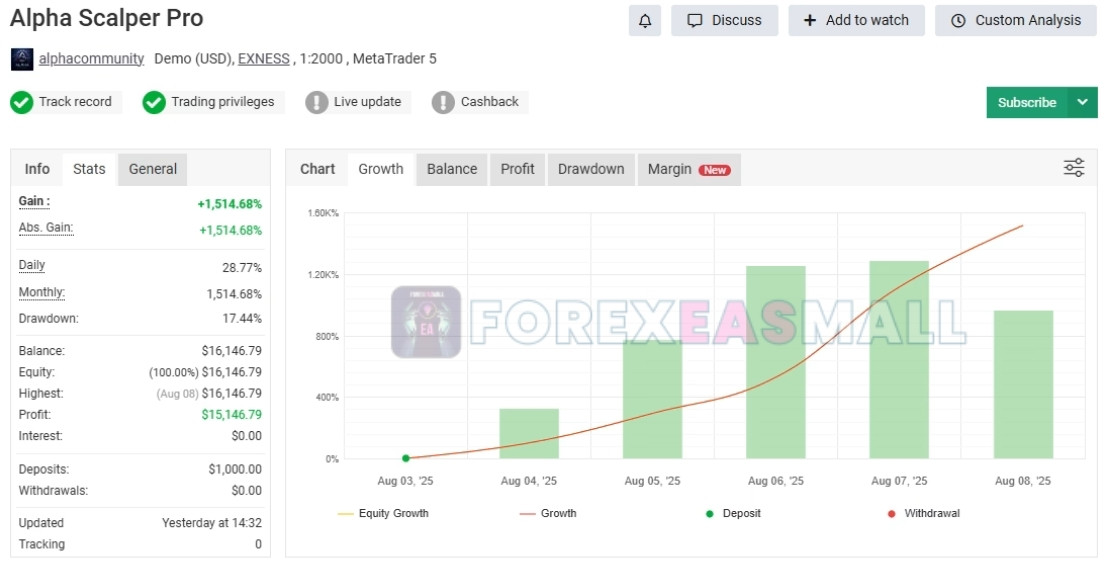This screenshot has height=565, width=1110.
Task: Open the chart settings sliders icon
Action: tap(1073, 168)
